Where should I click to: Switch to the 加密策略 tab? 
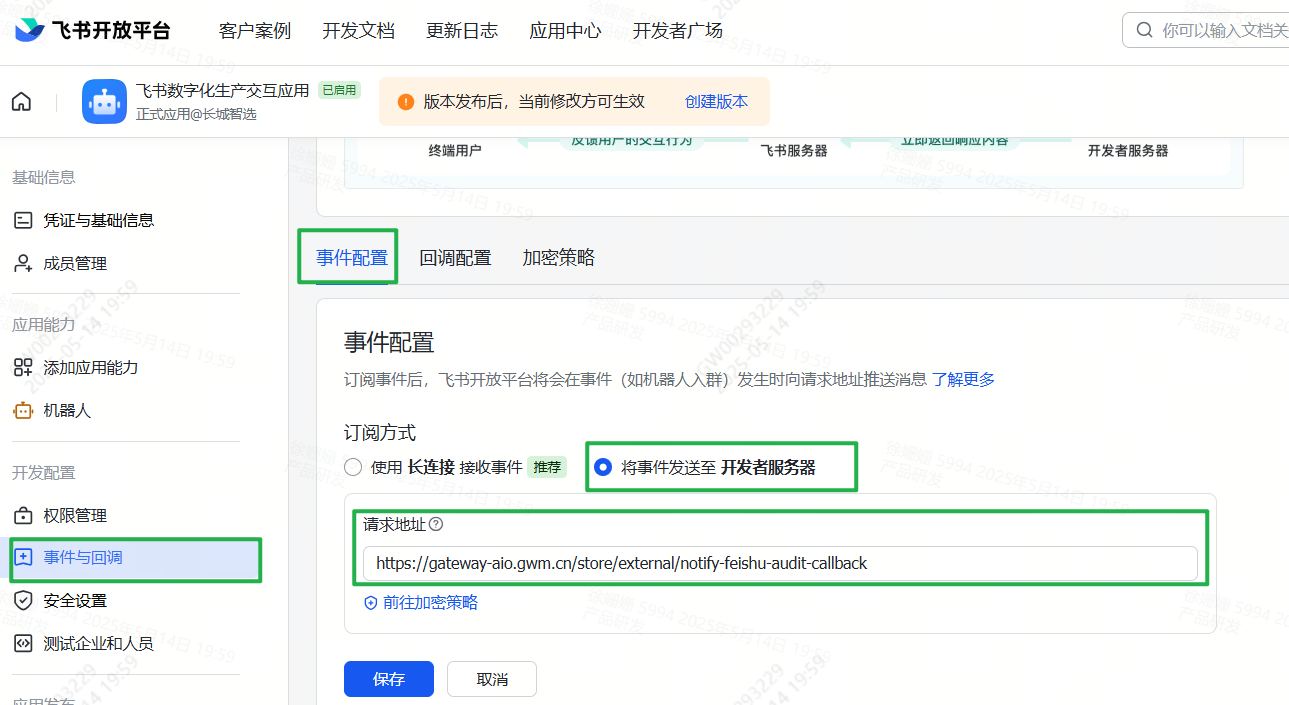(558, 257)
